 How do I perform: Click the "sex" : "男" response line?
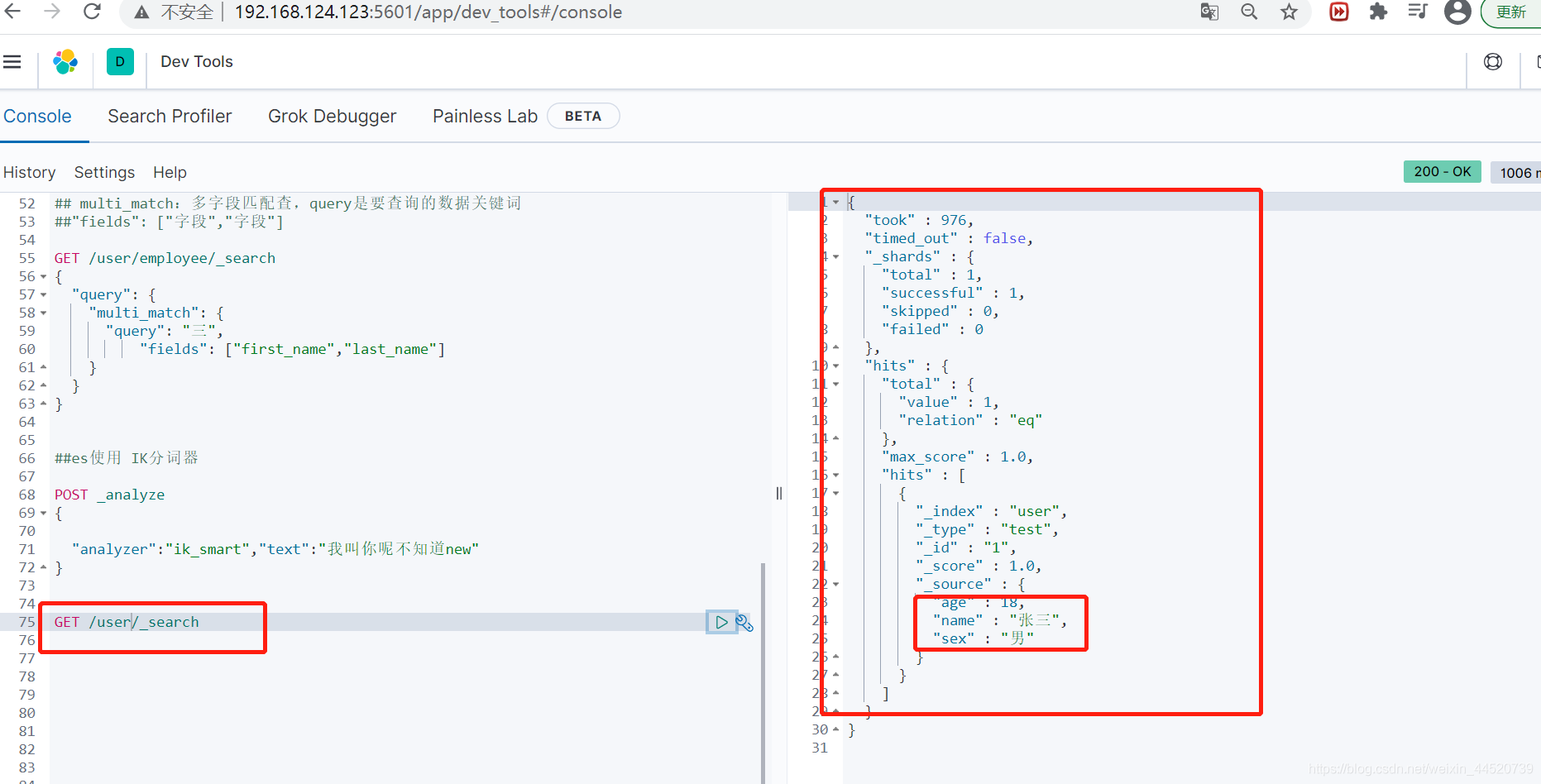983,638
